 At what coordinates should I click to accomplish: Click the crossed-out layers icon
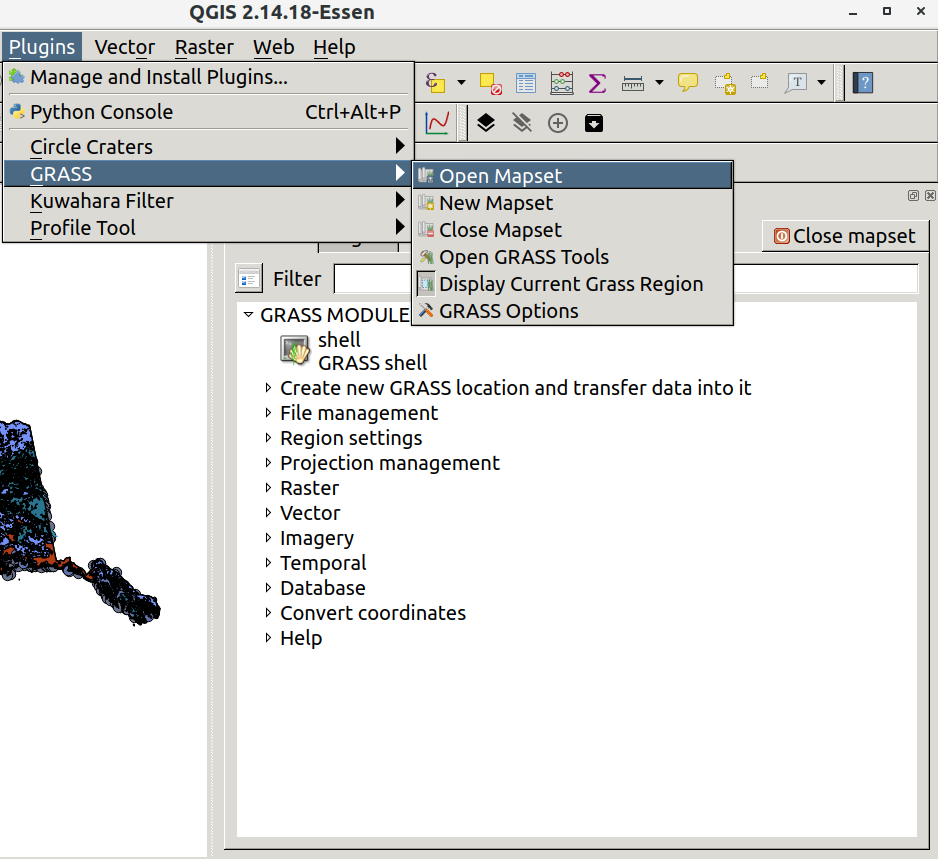pos(522,123)
